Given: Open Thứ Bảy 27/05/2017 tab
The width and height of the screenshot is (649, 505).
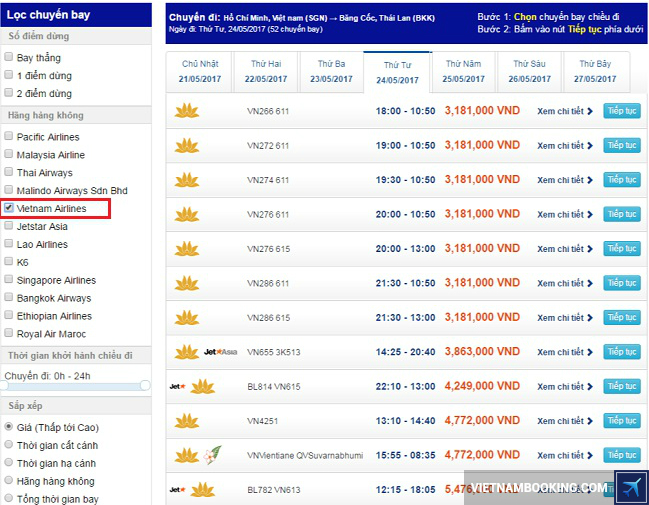Looking at the screenshot, I should (x=595, y=71).
